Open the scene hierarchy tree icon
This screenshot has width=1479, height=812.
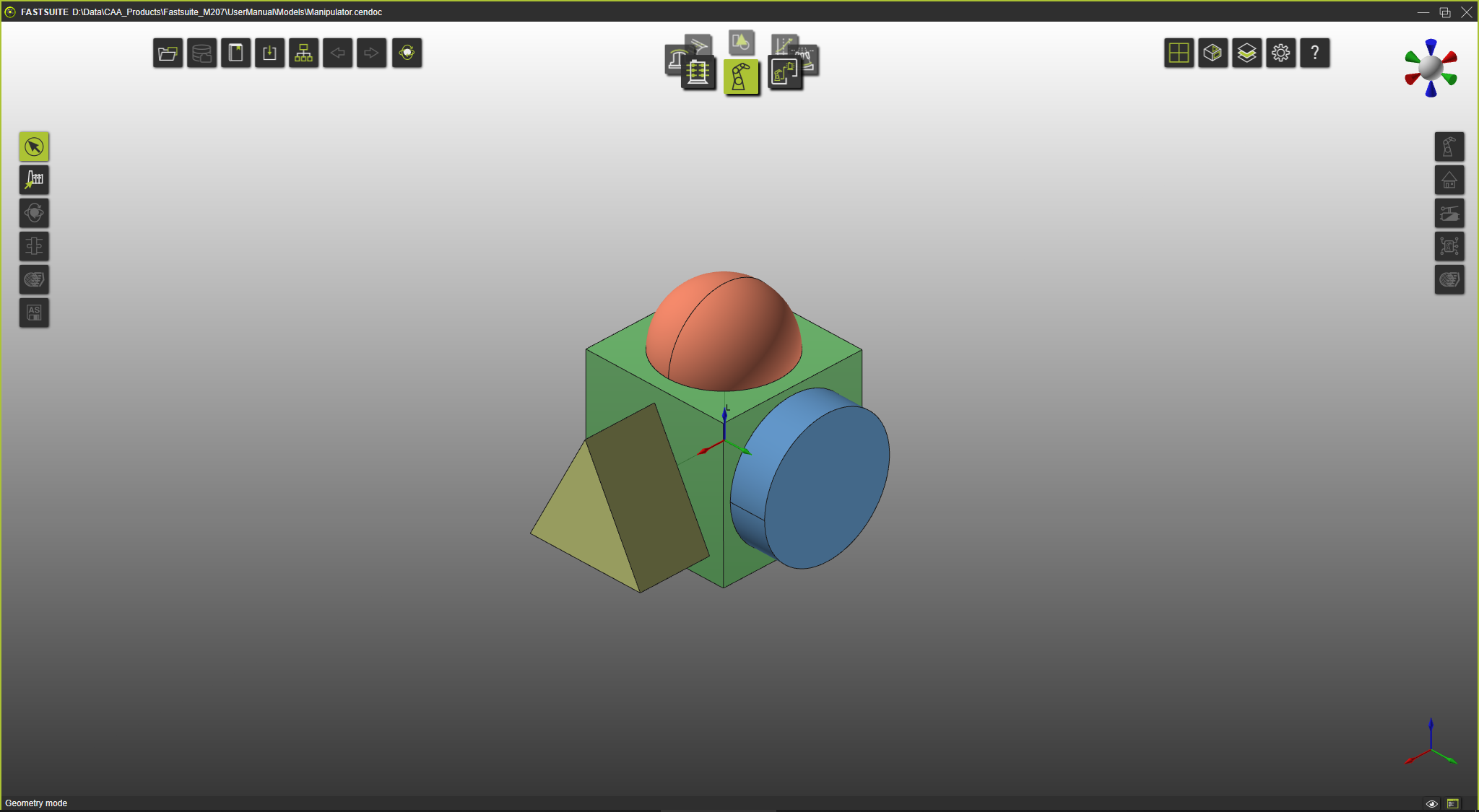click(303, 53)
